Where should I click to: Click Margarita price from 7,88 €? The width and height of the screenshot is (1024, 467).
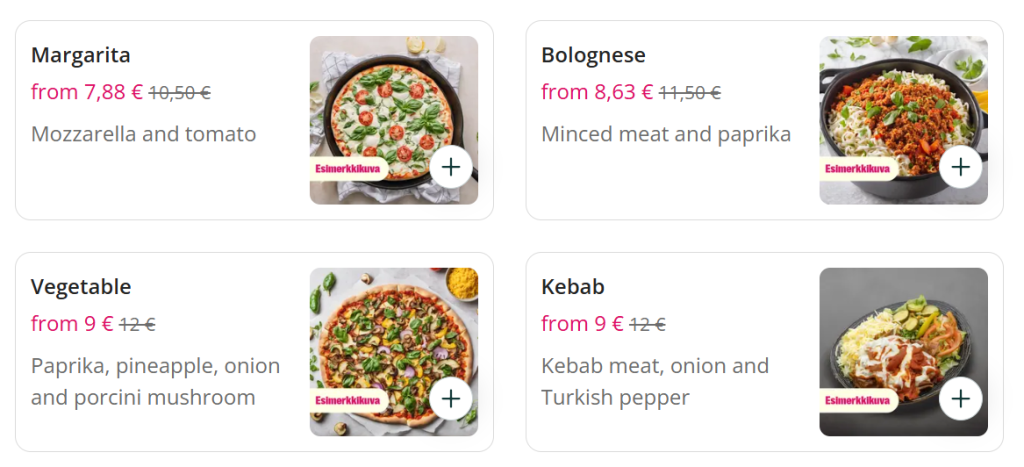tap(87, 92)
